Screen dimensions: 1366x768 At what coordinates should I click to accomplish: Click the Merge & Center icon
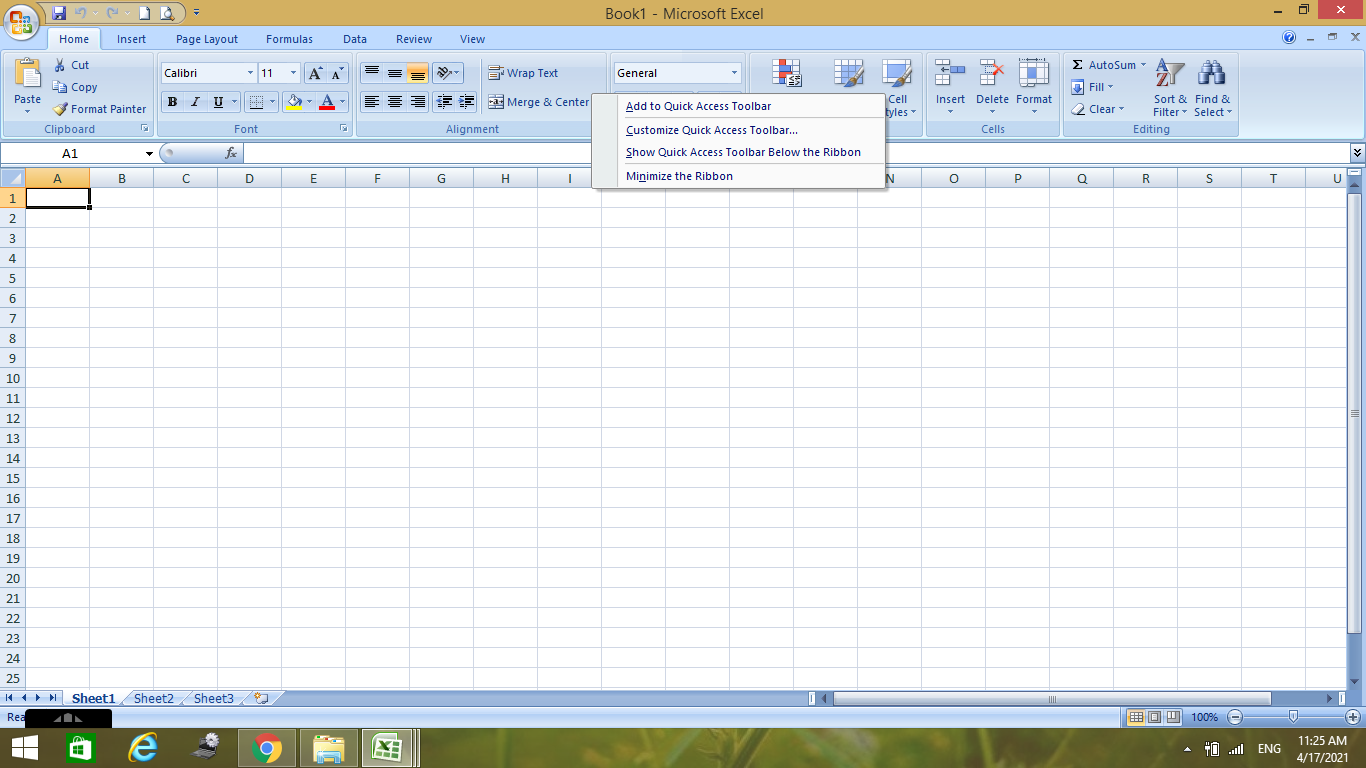(496, 102)
